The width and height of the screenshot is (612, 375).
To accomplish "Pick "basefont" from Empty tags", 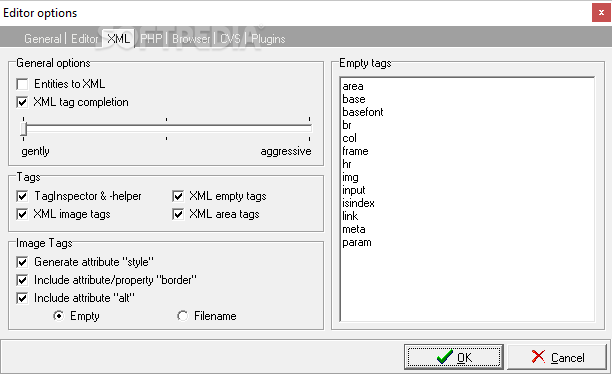I will click(363, 112).
